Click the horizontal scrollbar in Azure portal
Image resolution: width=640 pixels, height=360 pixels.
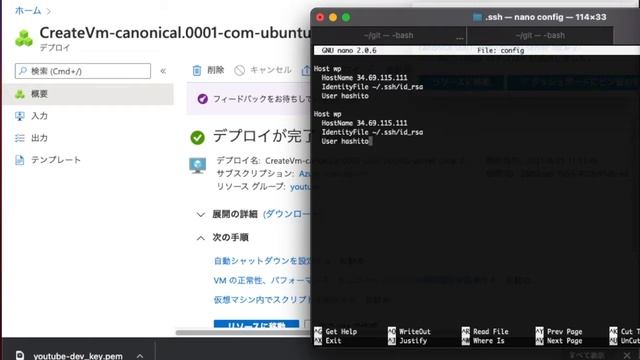[243, 333]
